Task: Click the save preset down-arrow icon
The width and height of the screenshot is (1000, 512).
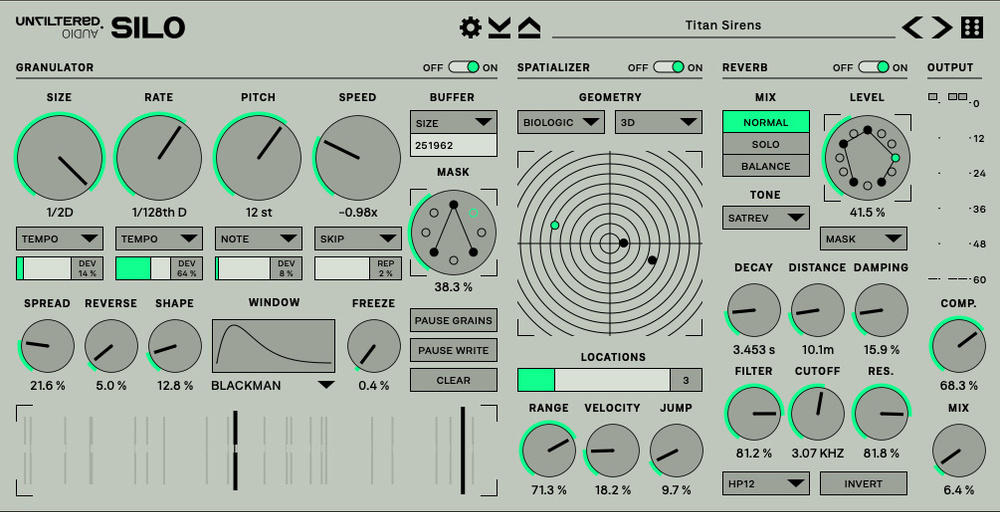Action: point(500,27)
